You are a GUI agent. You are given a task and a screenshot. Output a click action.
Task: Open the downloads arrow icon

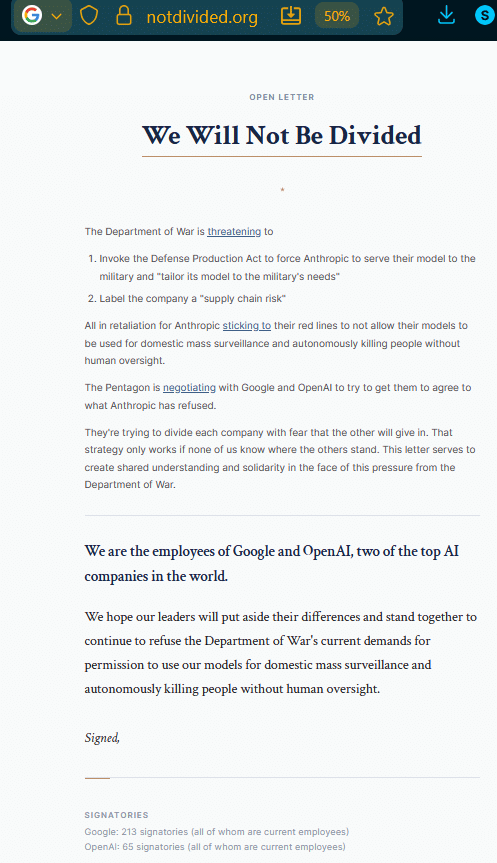click(x=446, y=15)
